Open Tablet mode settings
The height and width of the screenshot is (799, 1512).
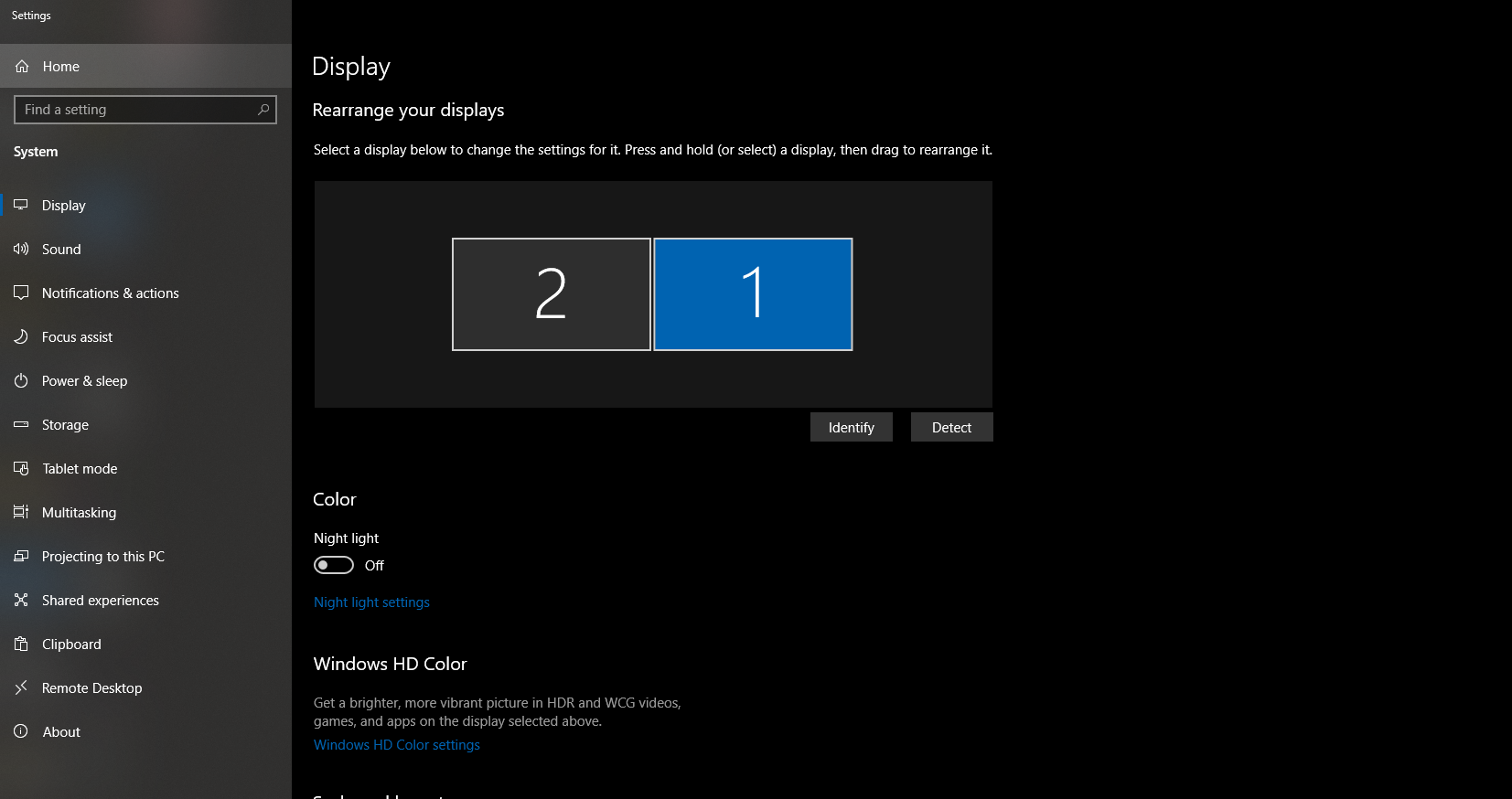(x=145, y=469)
